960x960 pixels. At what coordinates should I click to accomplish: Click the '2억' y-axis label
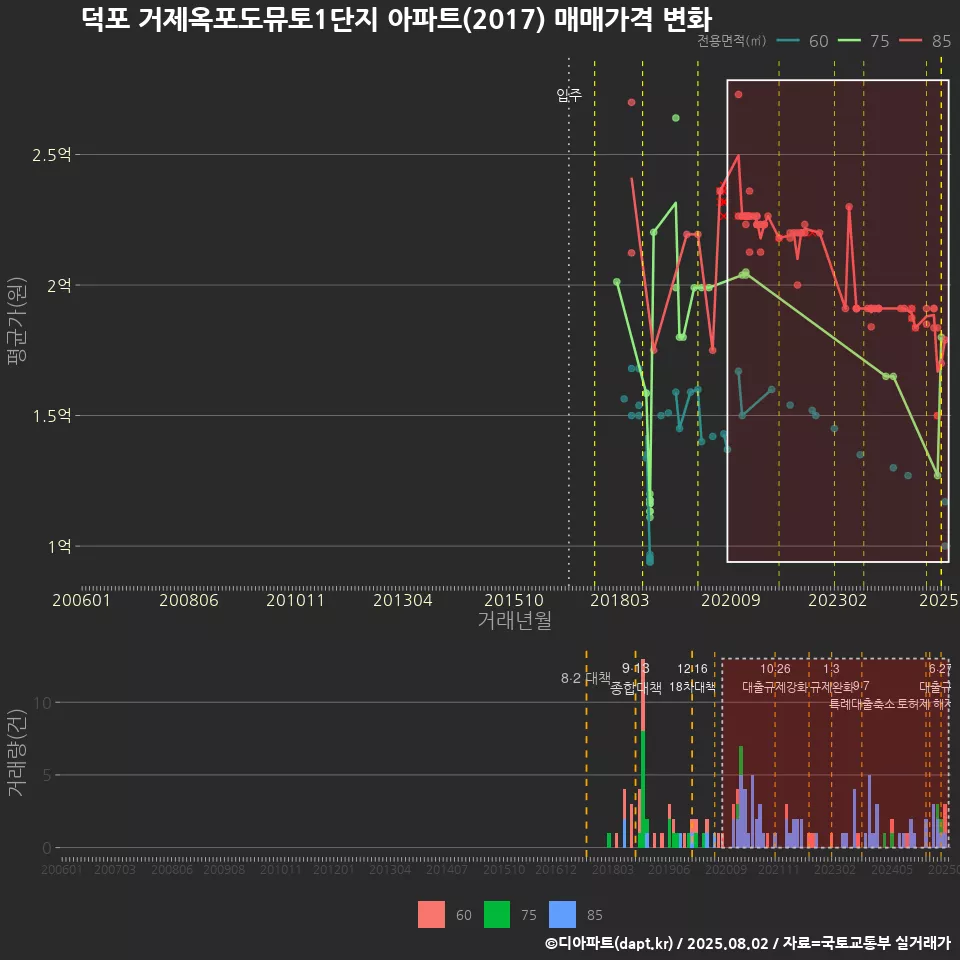(59, 285)
